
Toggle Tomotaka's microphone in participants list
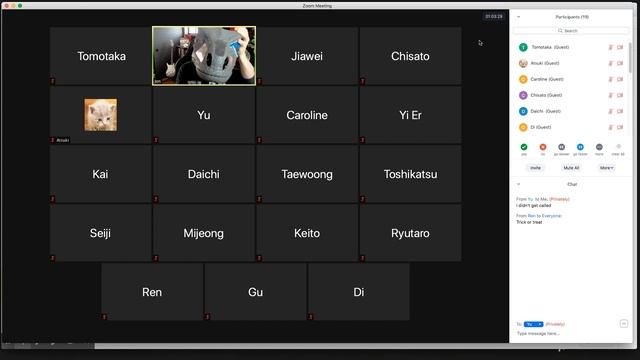click(611, 47)
